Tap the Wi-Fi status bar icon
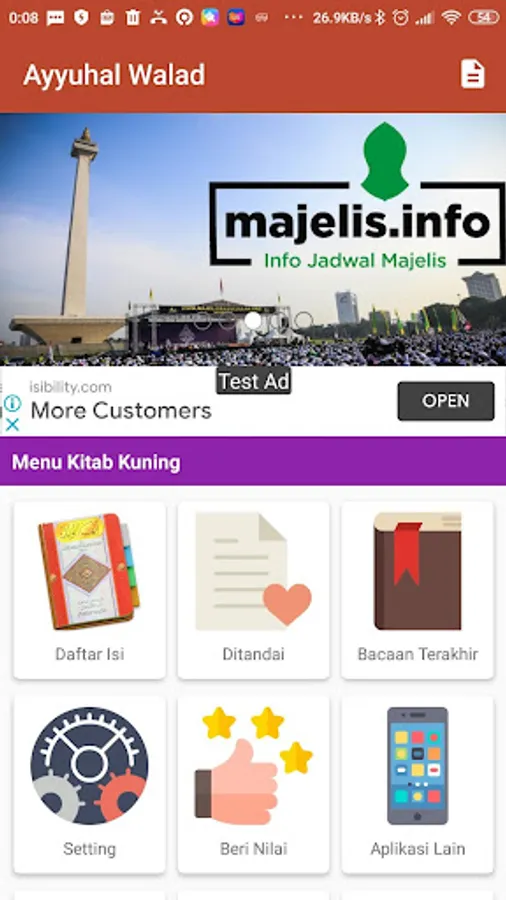Viewport: 506px width, 900px height. click(451, 18)
